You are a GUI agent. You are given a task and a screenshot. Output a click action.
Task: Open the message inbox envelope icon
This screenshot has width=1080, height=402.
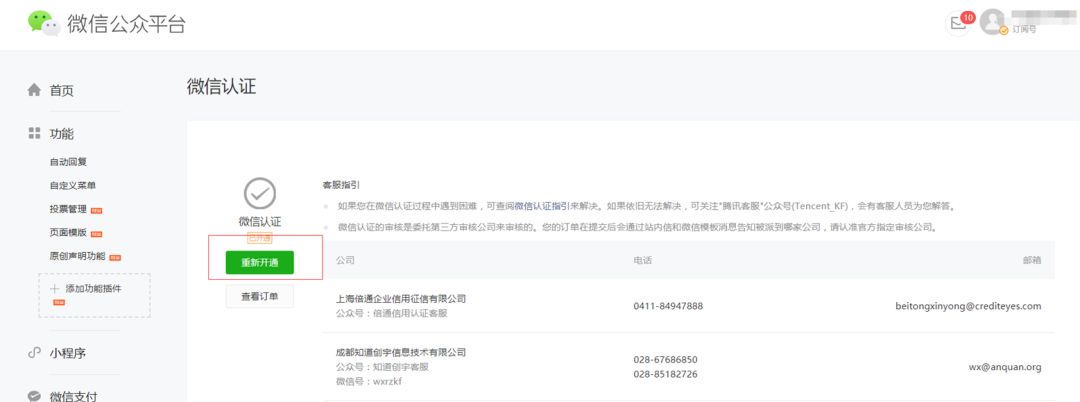point(957,23)
